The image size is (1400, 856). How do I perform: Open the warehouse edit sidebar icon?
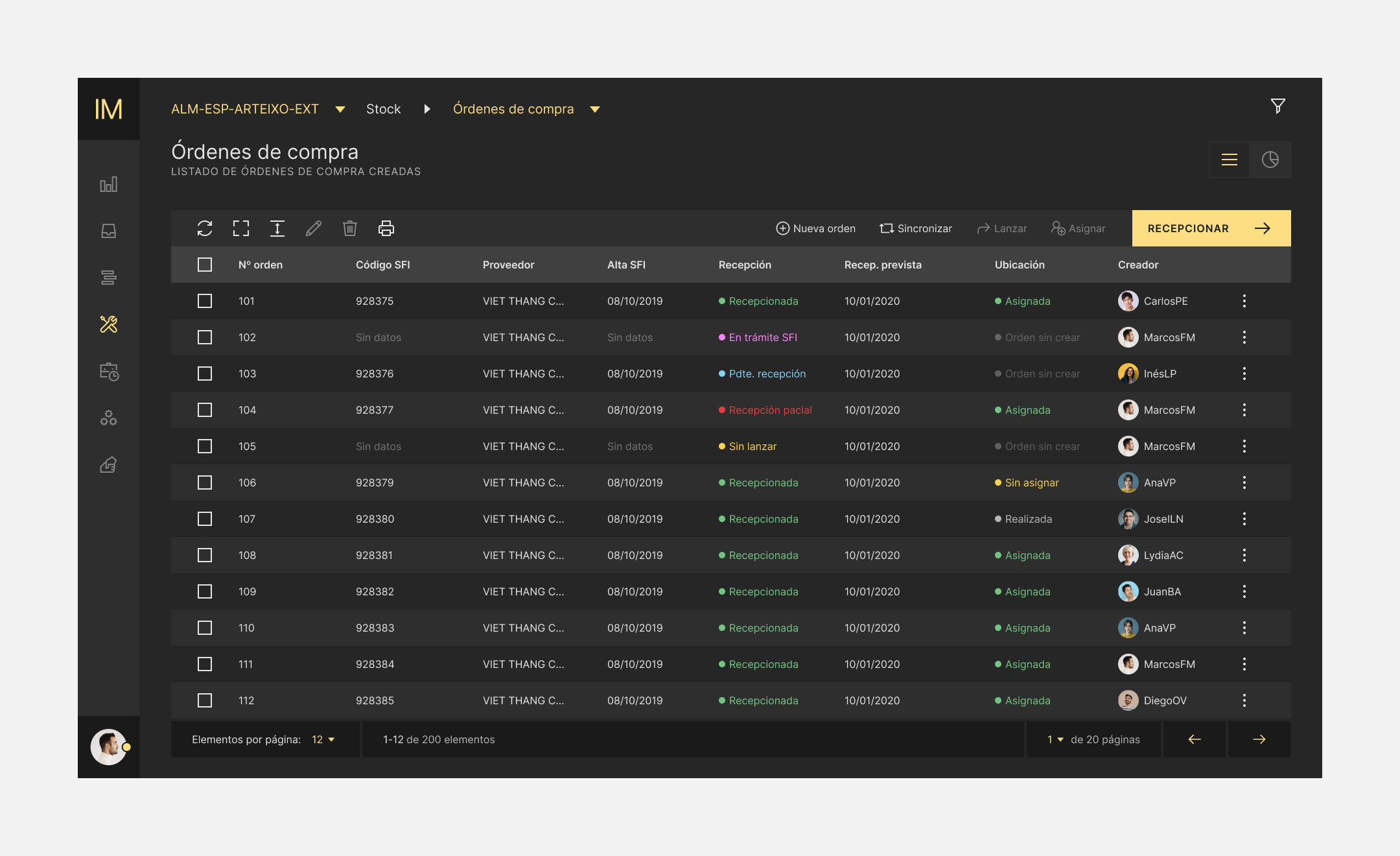click(108, 464)
